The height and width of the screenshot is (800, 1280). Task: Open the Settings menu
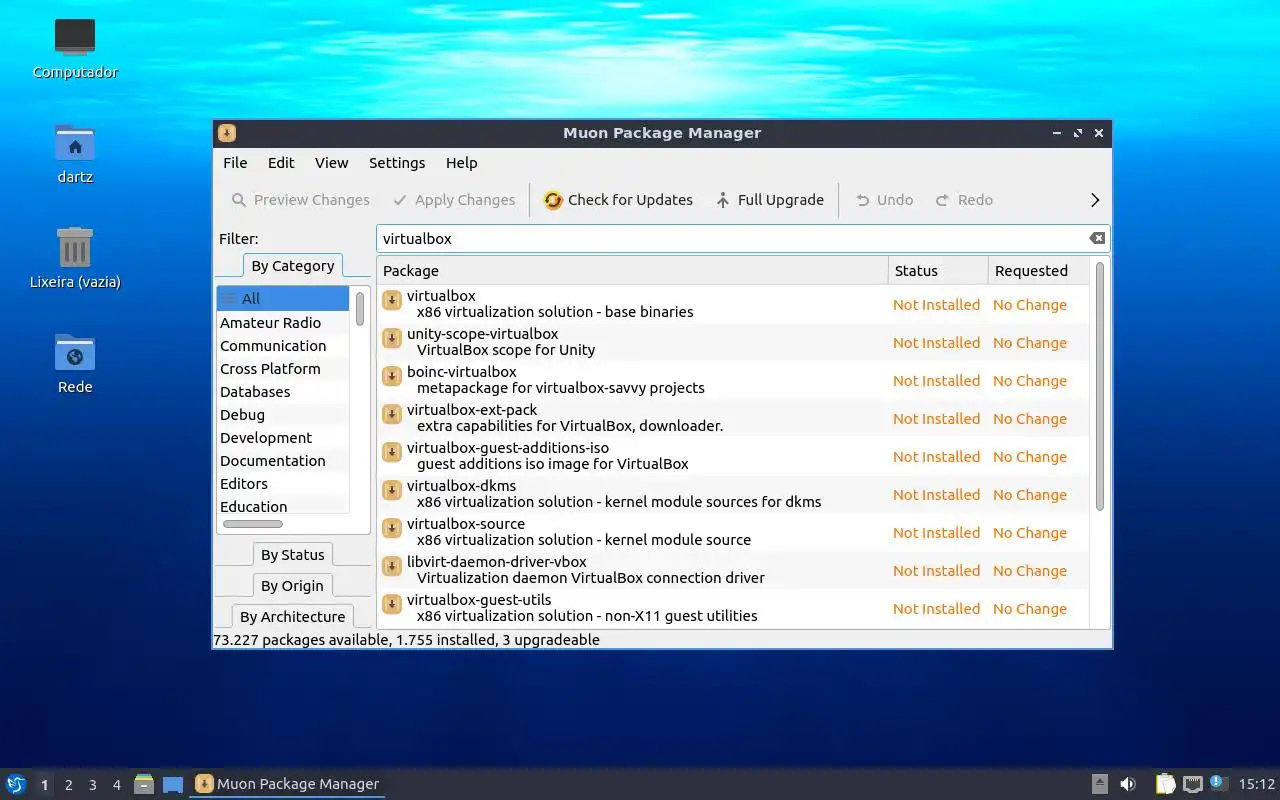397,163
